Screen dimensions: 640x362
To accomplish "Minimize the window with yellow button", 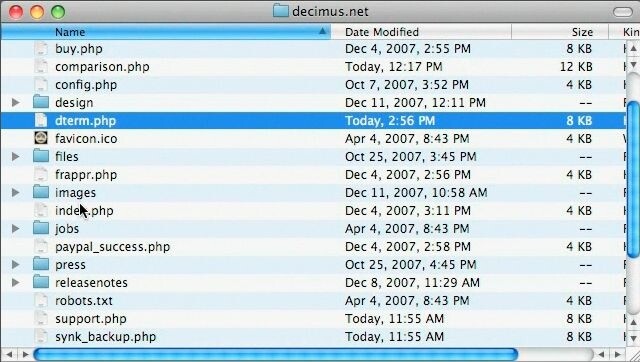I will pos(37,11).
